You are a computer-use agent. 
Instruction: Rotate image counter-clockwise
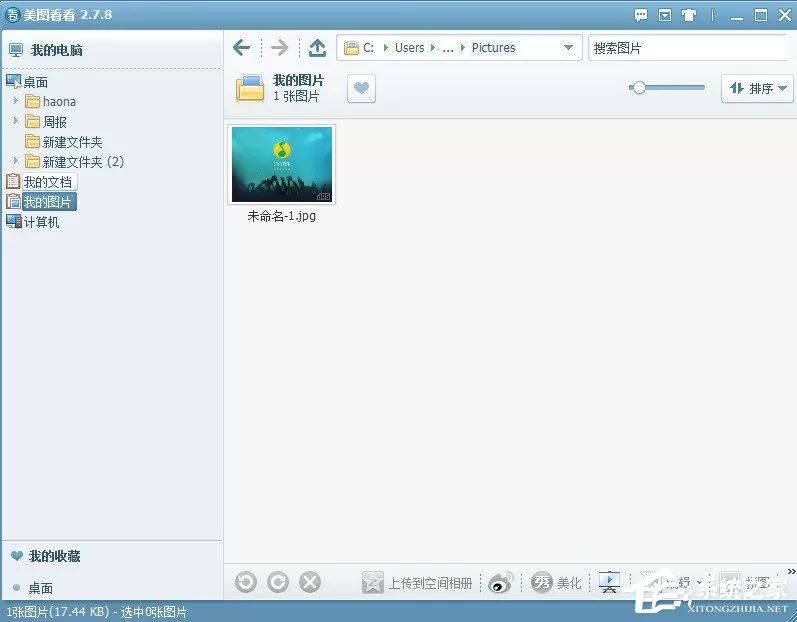point(246,582)
